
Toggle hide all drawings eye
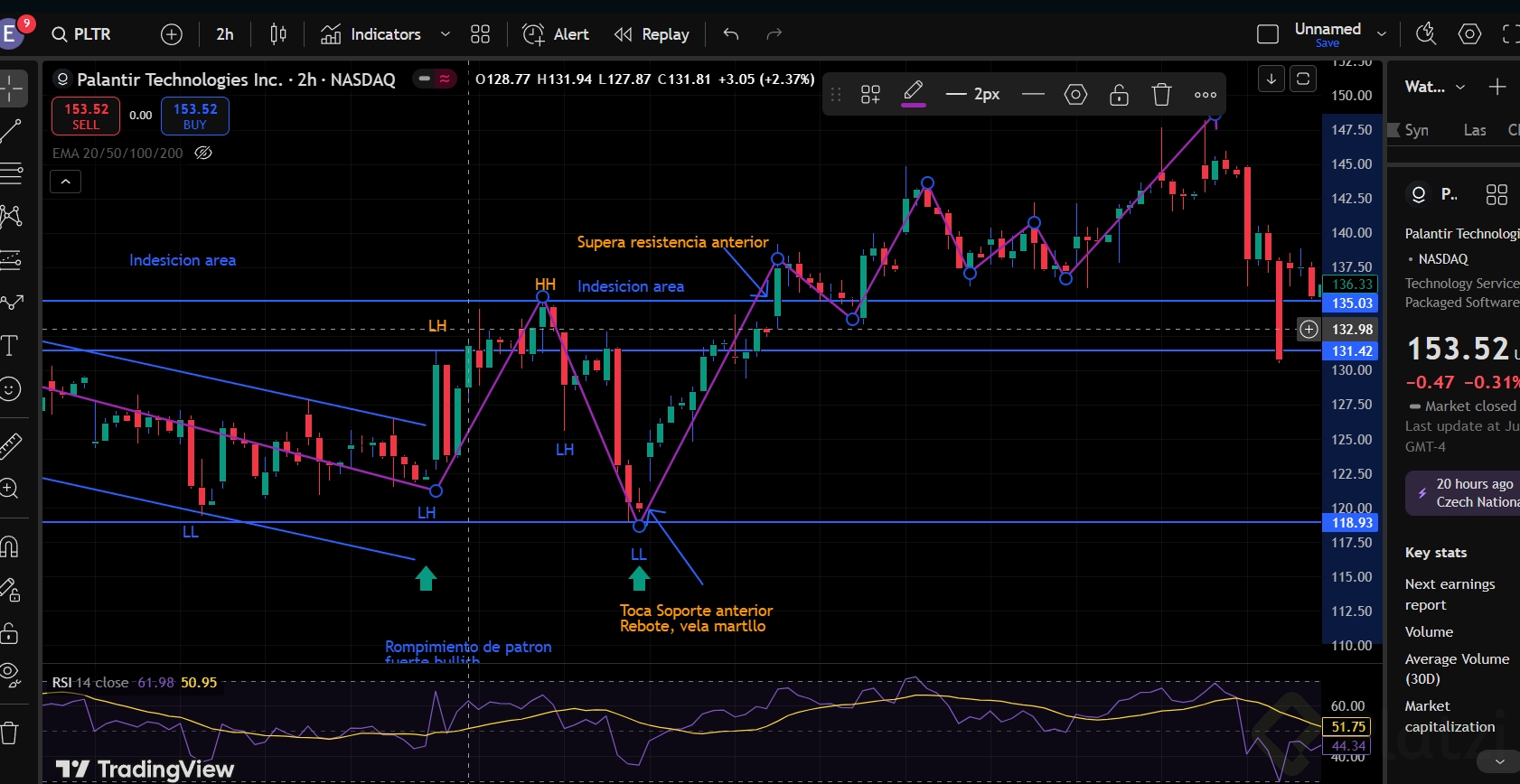coord(9,673)
